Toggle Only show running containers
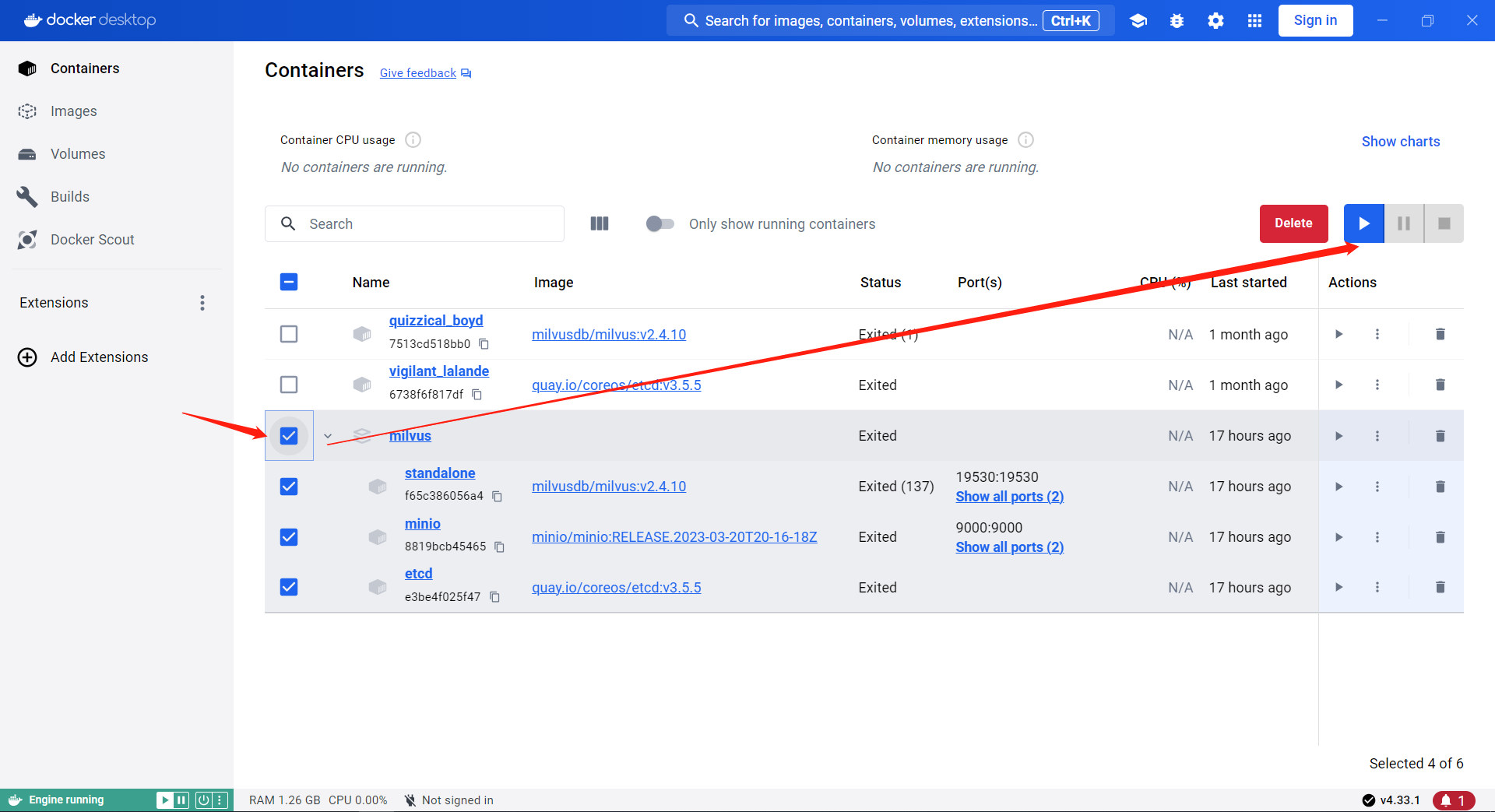The width and height of the screenshot is (1495, 812). (x=660, y=224)
